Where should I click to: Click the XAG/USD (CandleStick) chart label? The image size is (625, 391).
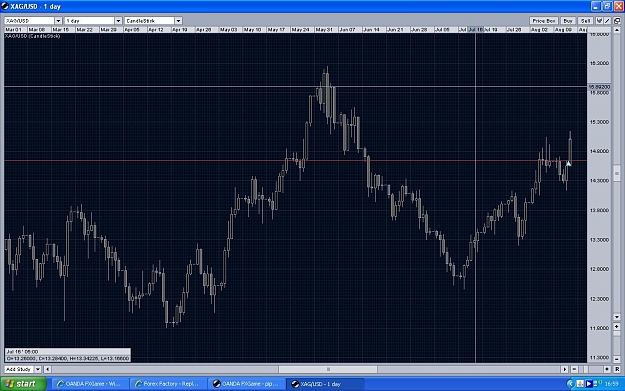click(33, 36)
